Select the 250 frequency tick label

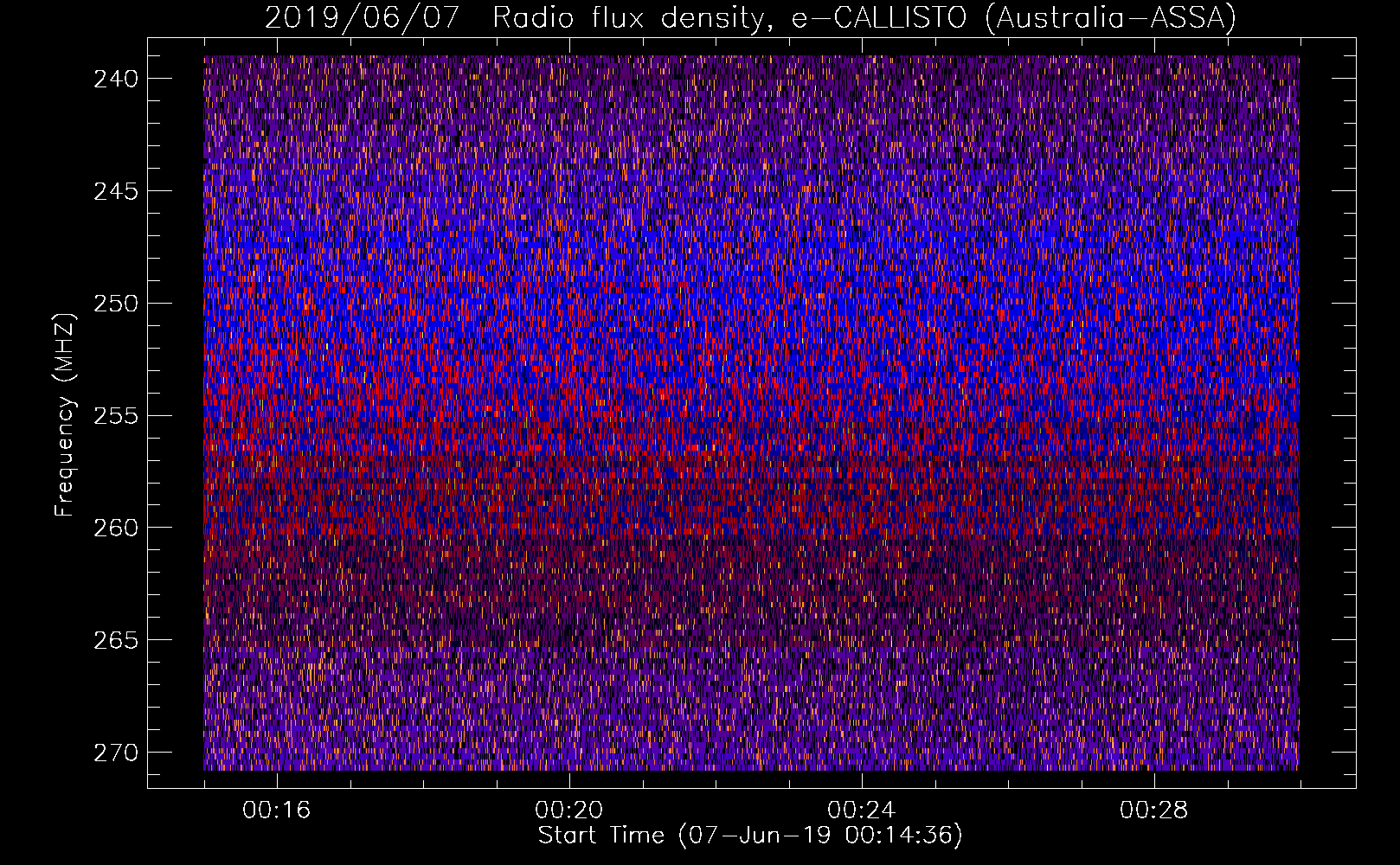click(115, 304)
